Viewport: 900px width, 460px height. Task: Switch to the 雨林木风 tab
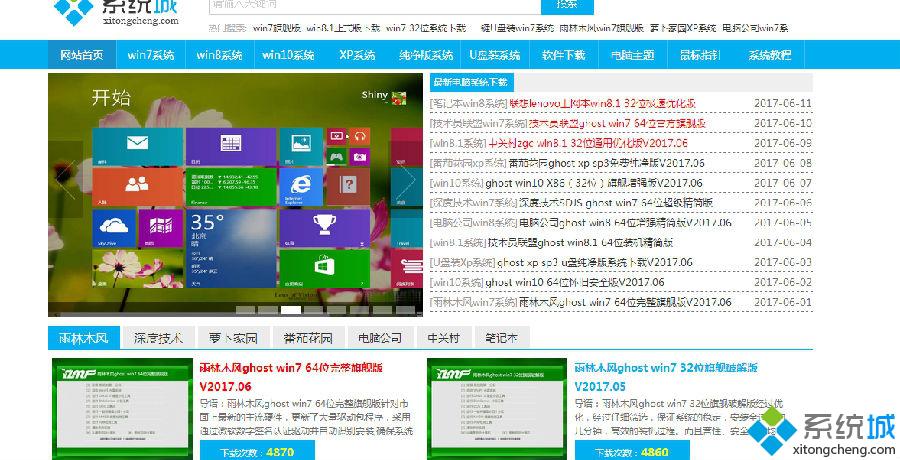point(84,338)
